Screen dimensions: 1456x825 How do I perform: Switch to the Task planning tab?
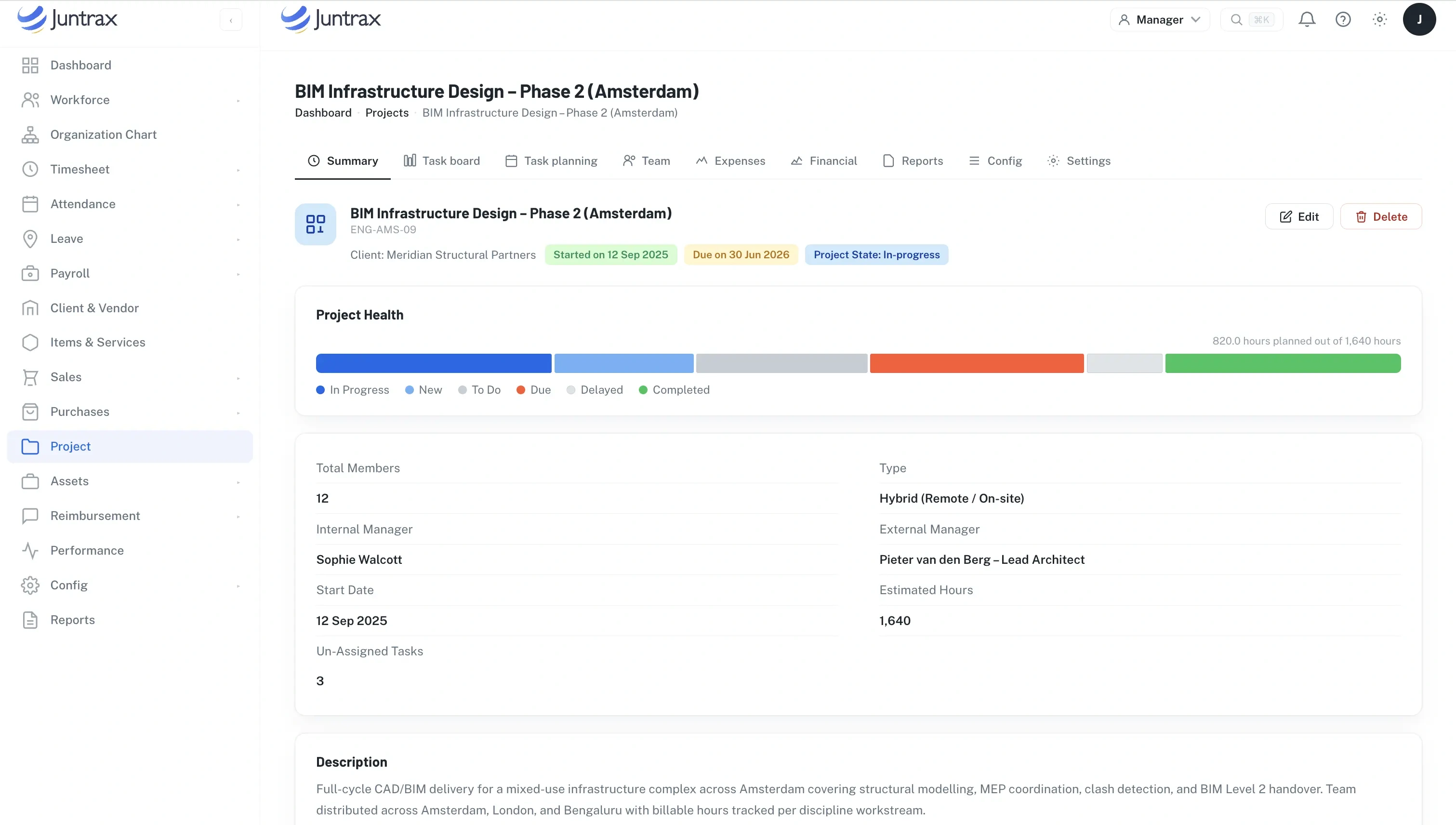coord(551,161)
